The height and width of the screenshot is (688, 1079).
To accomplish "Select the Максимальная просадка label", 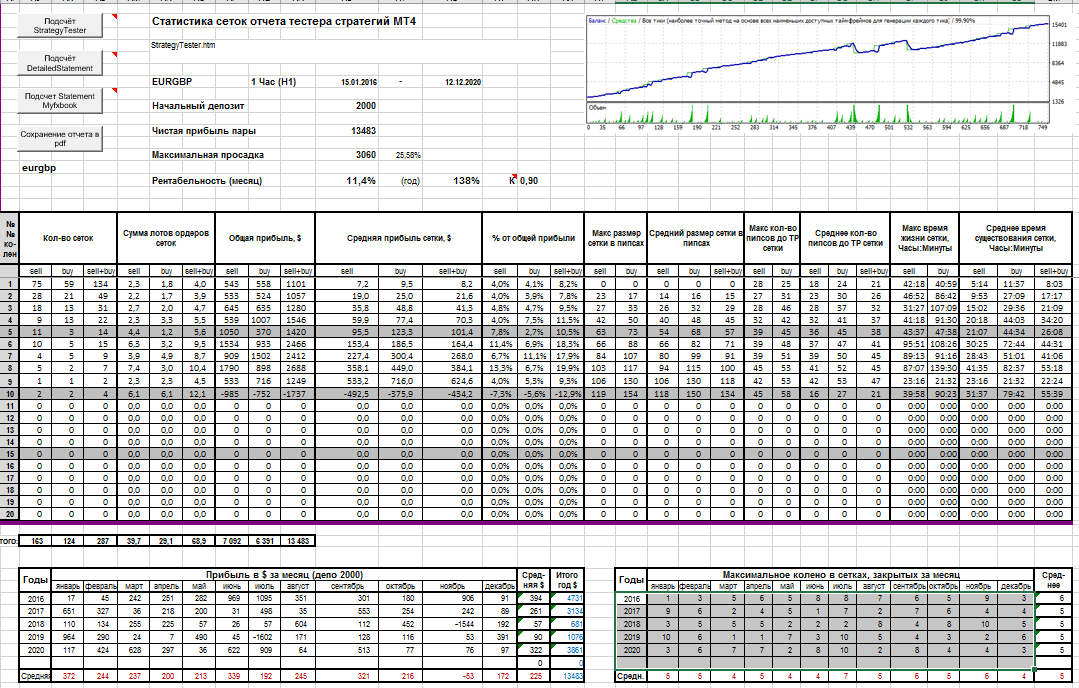I will click(208, 155).
